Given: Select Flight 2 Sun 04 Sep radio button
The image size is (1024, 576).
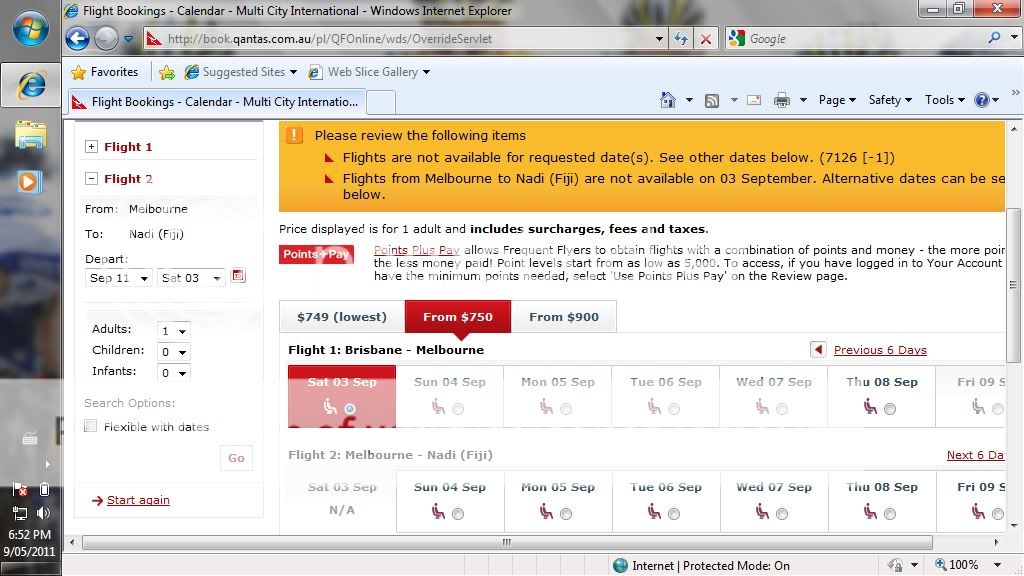Looking at the screenshot, I should click(x=458, y=514).
